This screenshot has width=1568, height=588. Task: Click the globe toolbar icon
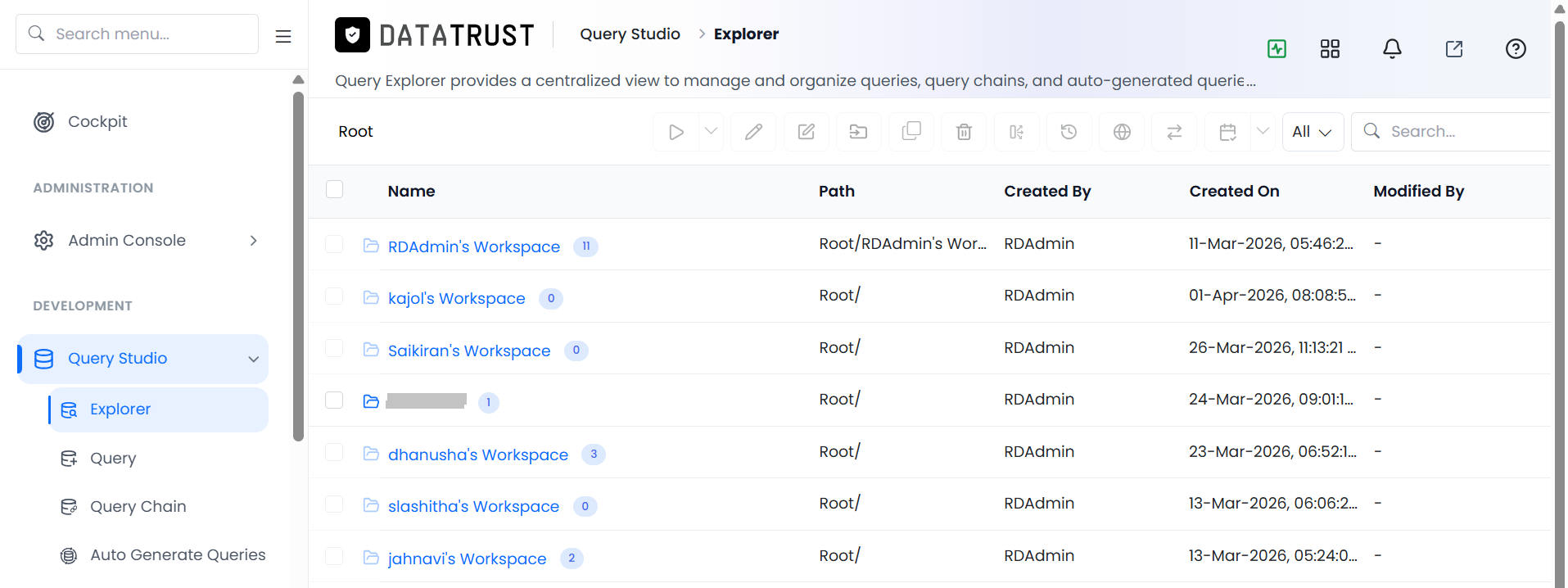(1122, 132)
